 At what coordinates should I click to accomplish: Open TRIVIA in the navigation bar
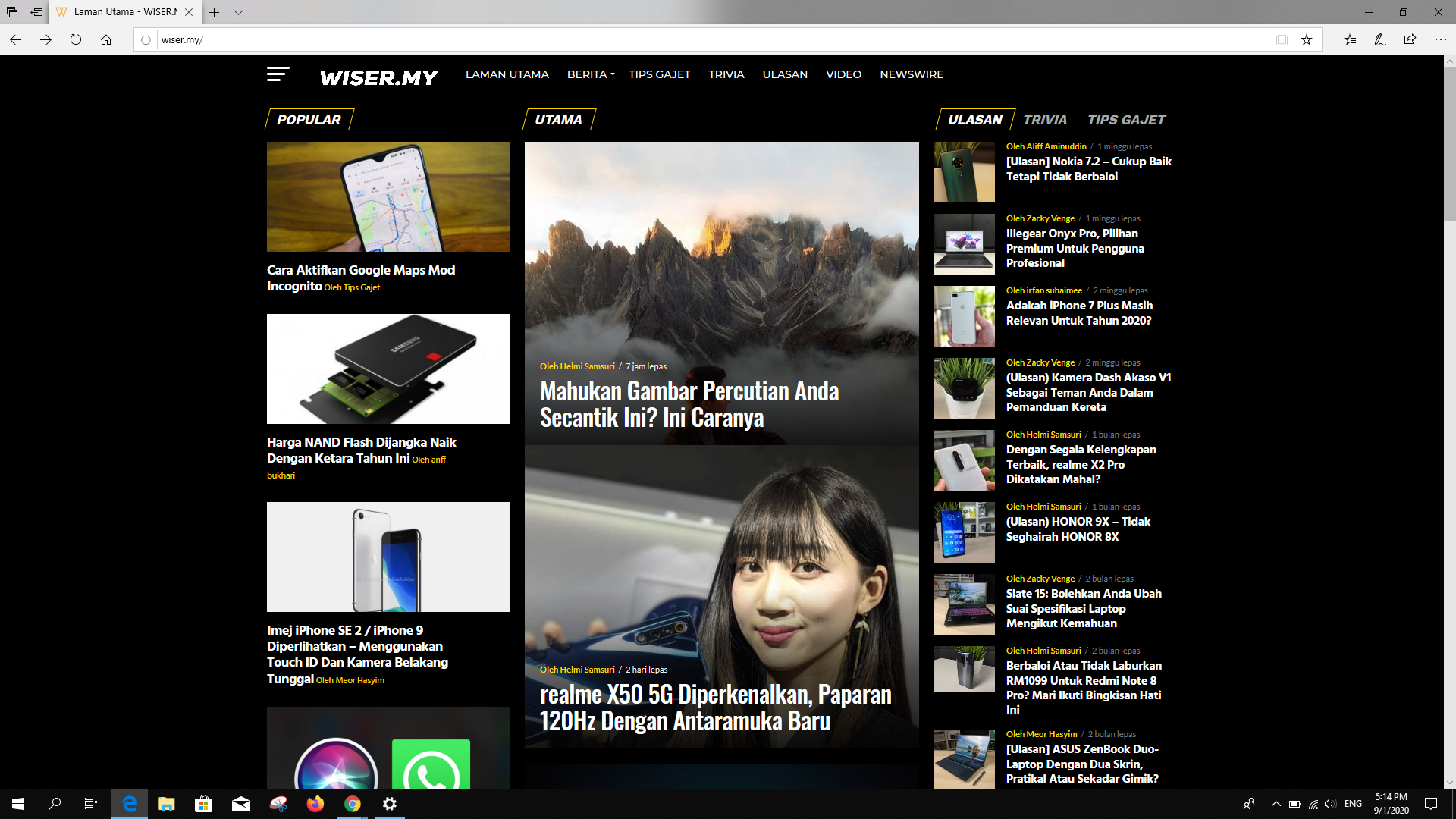tap(726, 74)
